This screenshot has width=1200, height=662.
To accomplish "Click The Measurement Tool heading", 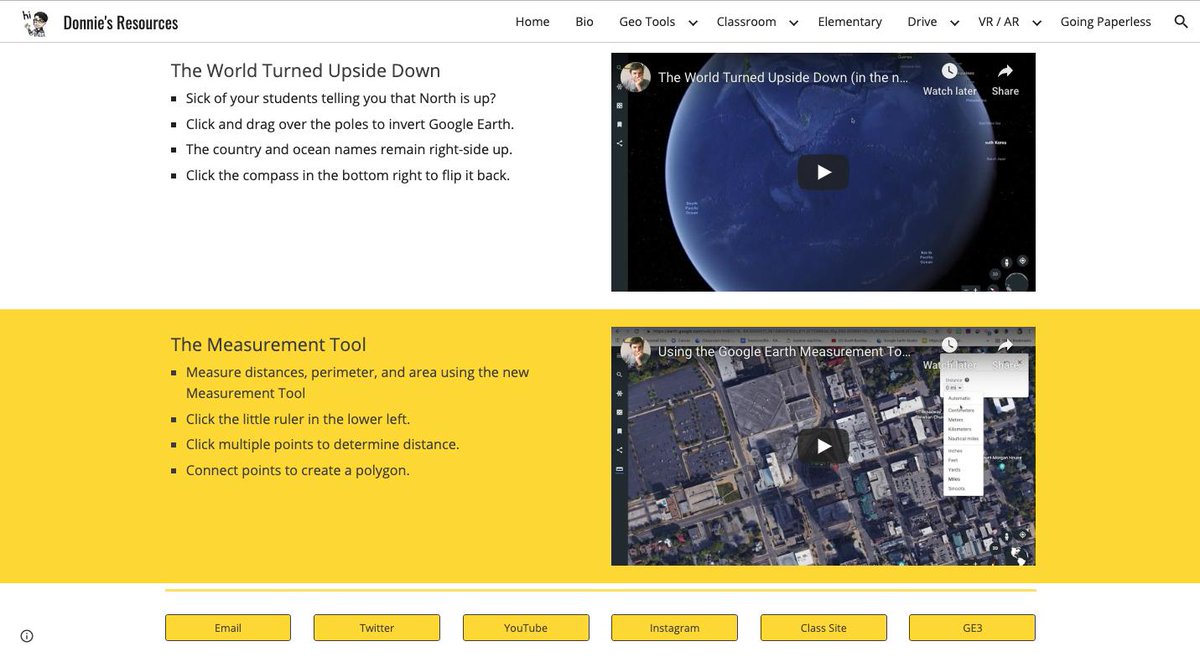I will [268, 345].
